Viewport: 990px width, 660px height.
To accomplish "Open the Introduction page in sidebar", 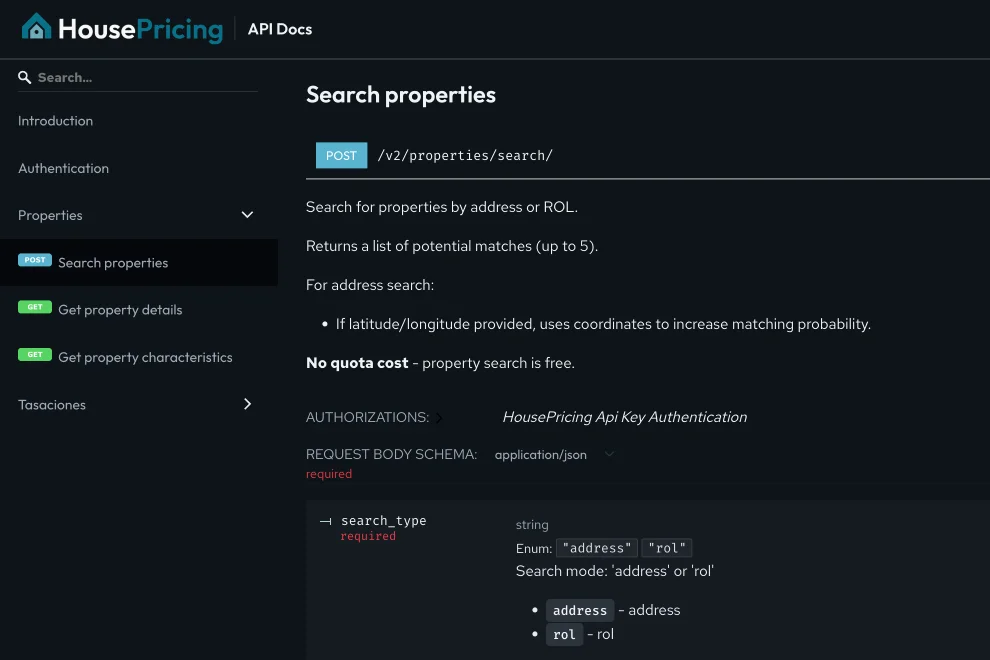I will pos(56,121).
